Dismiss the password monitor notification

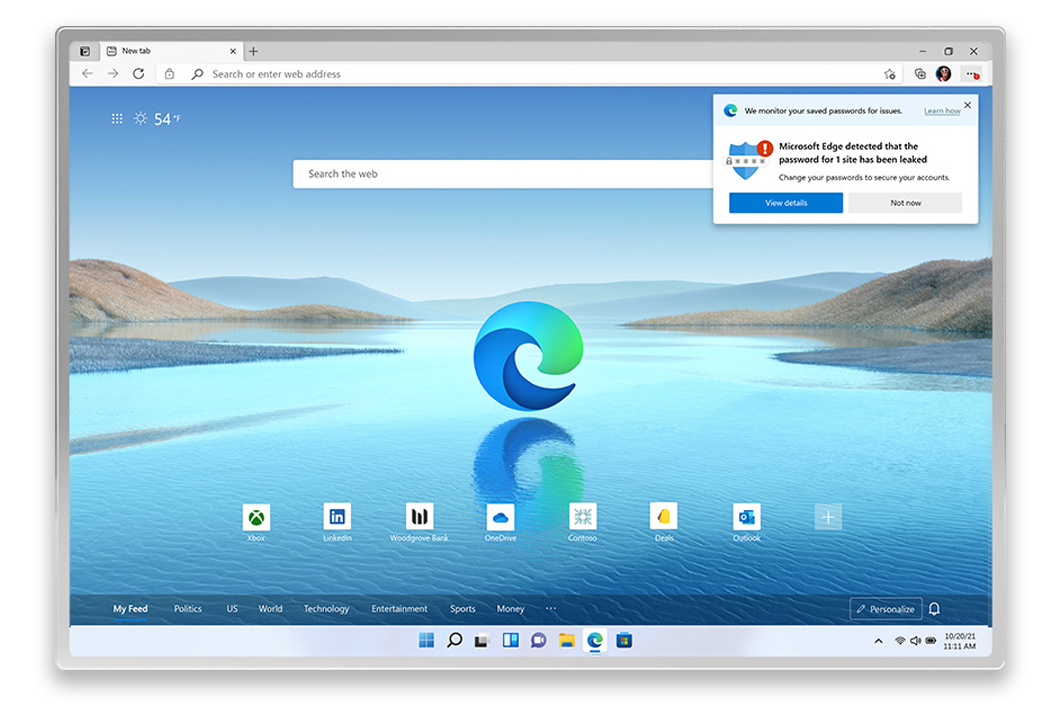(968, 105)
